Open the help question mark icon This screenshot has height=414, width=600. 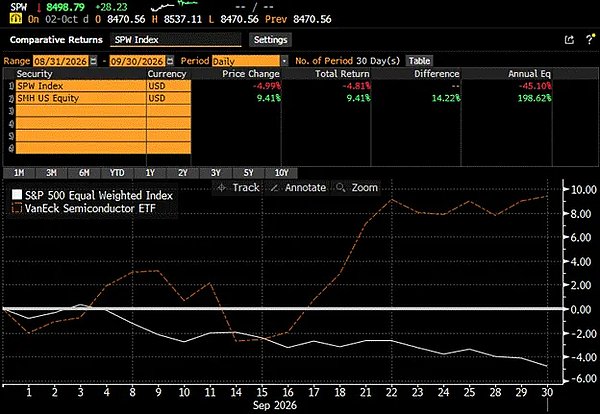tap(590, 39)
